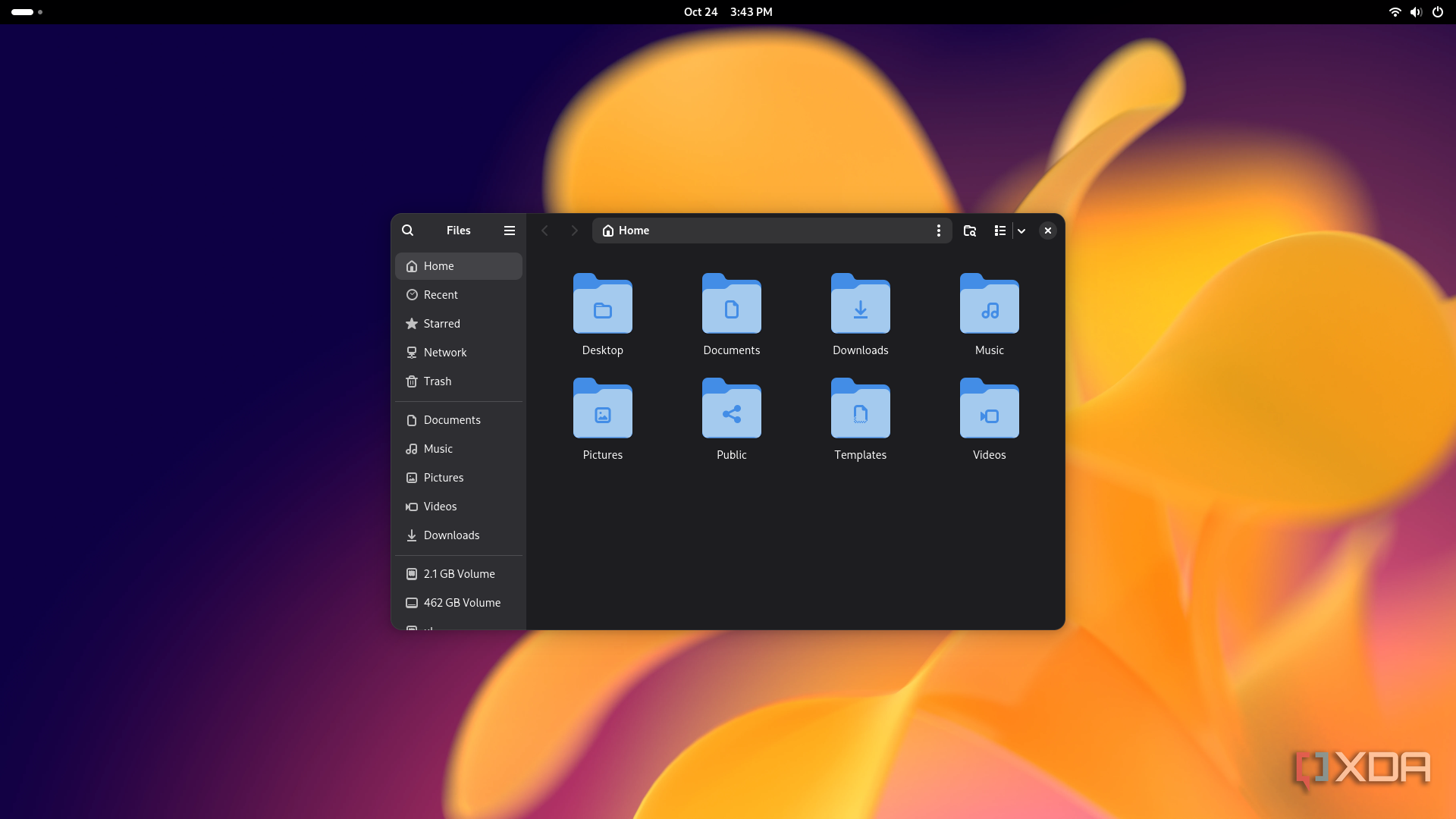Open Starred in the sidebar
The height and width of the screenshot is (819, 1456).
click(459, 324)
